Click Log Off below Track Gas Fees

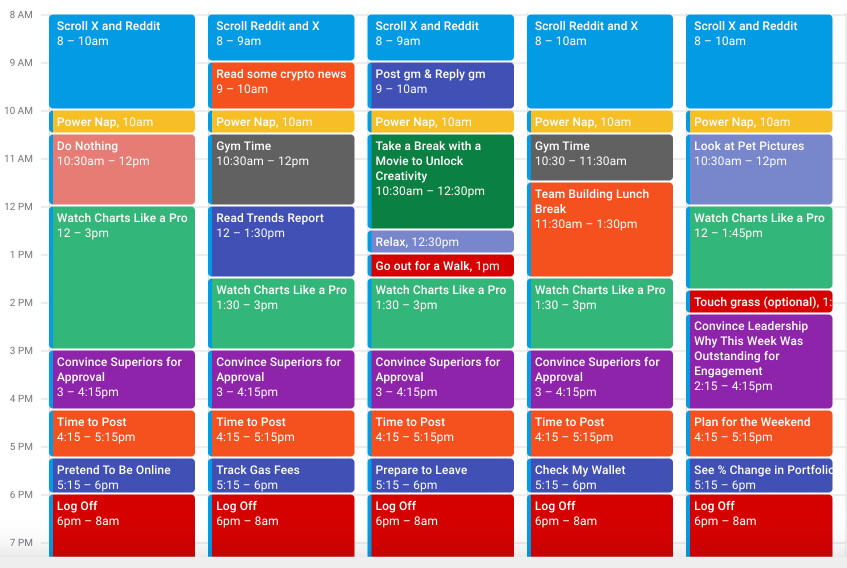point(281,526)
